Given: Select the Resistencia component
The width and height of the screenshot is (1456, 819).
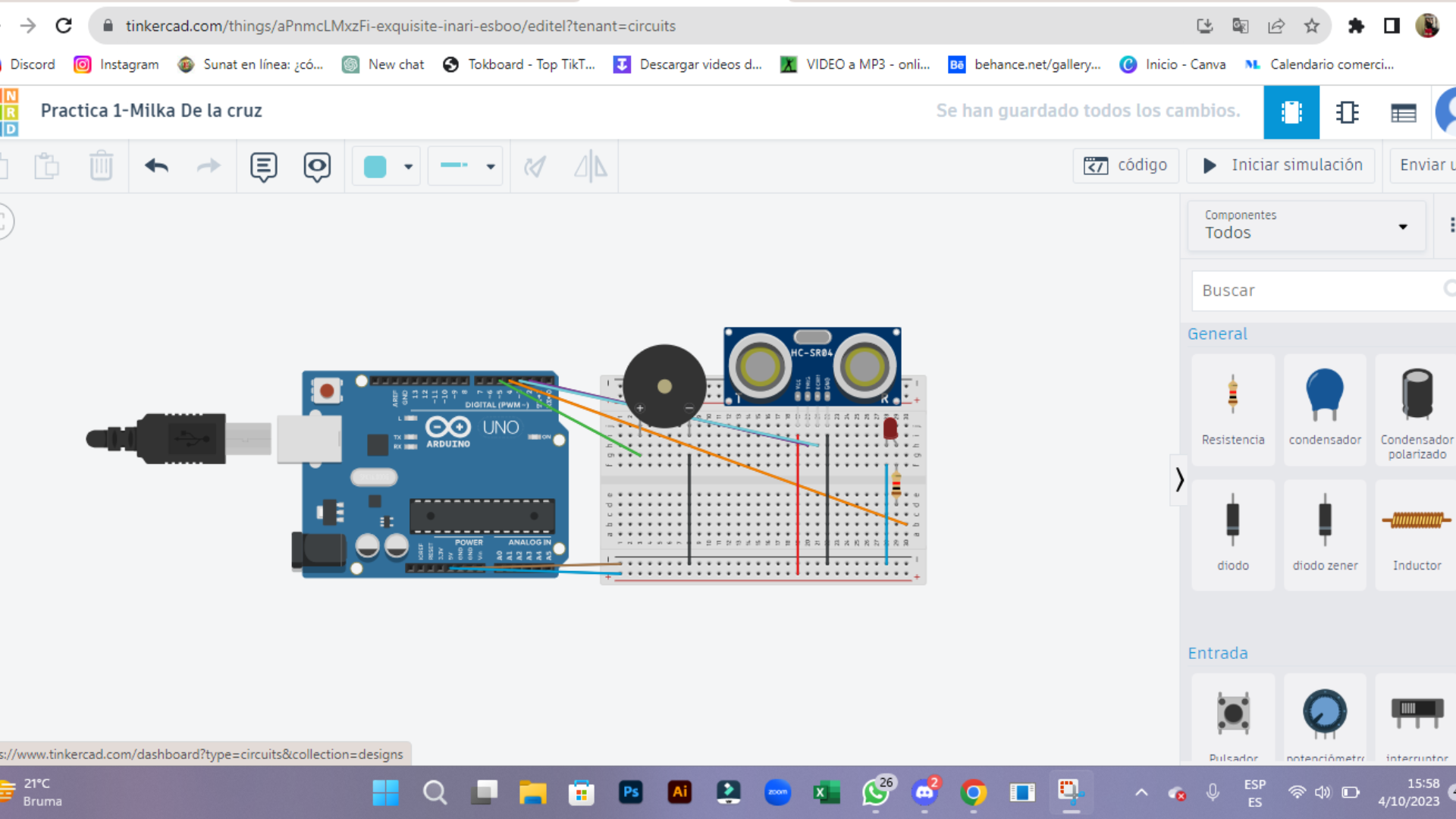Looking at the screenshot, I should pyautogui.click(x=1232, y=409).
